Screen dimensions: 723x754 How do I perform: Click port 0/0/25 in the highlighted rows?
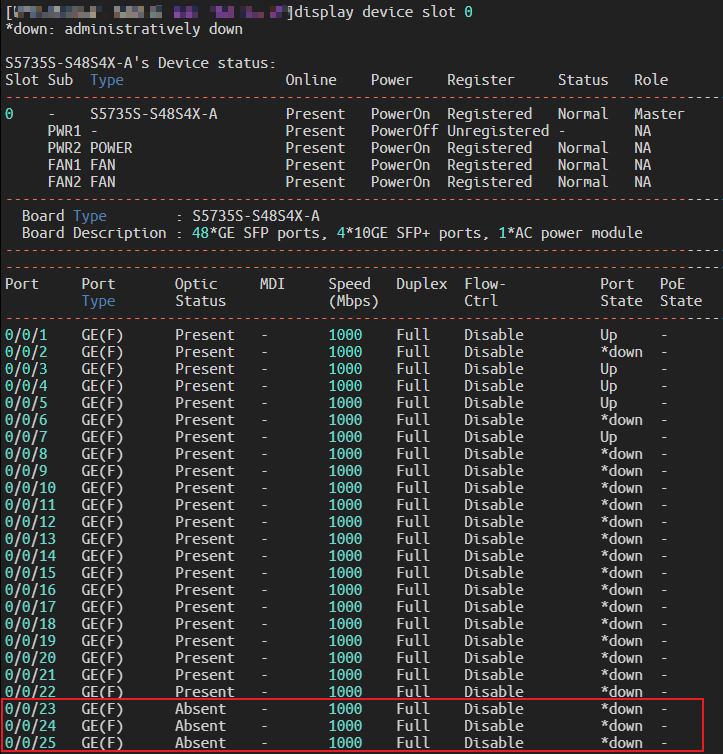30,743
